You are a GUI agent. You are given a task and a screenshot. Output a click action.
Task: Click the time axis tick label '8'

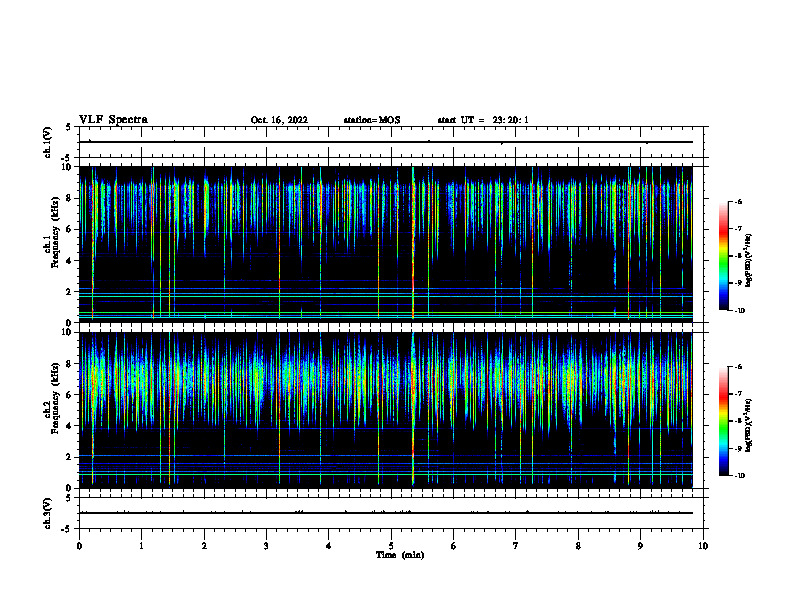(578, 546)
